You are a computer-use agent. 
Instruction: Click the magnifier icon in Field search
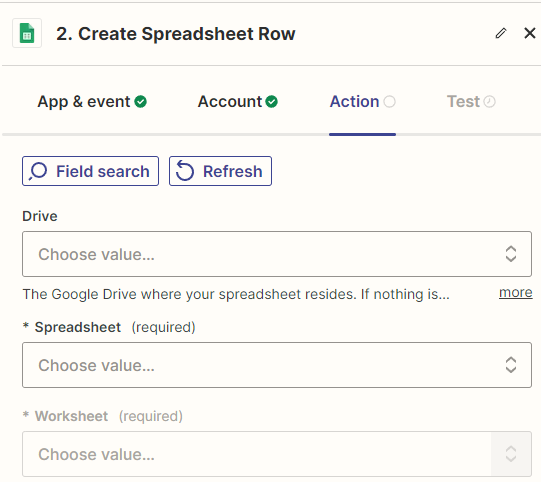click(x=38, y=171)
